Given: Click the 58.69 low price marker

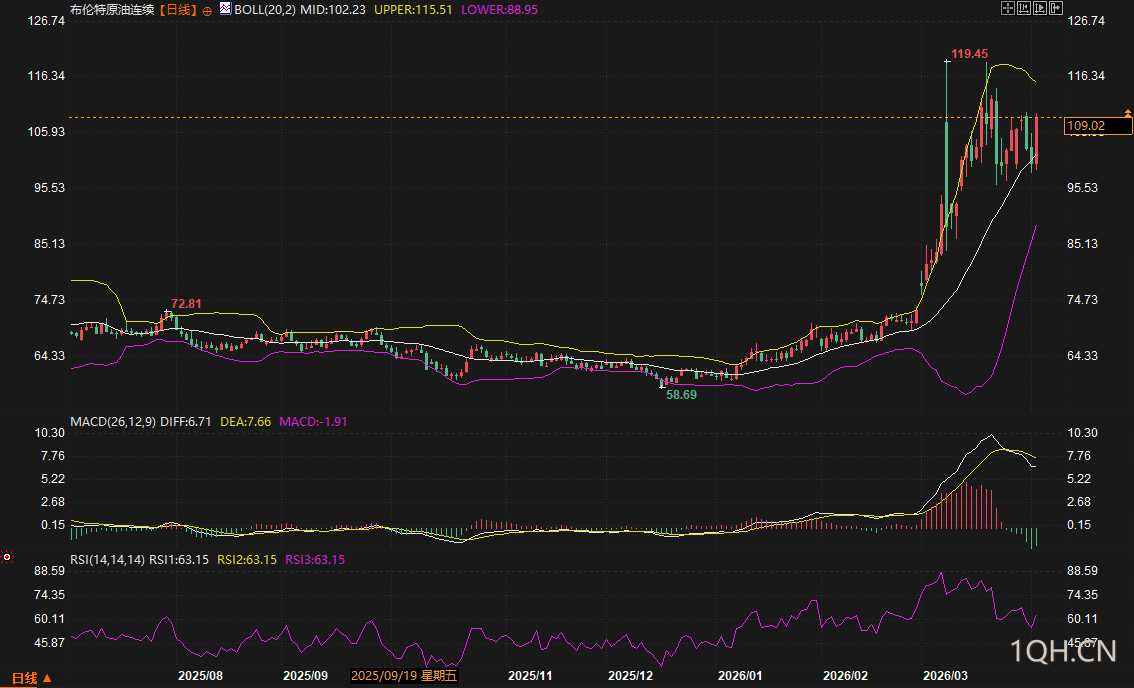Looking at the screenshot, I should click(681, 395).
